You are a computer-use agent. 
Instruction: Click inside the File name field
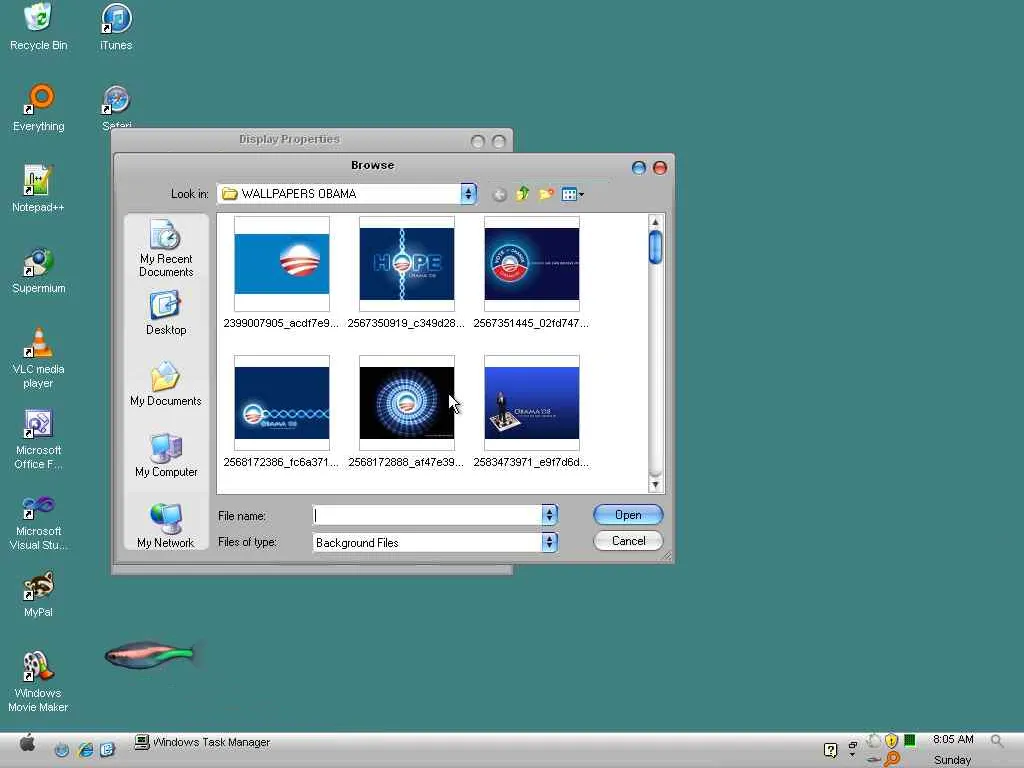coord(427,515)
